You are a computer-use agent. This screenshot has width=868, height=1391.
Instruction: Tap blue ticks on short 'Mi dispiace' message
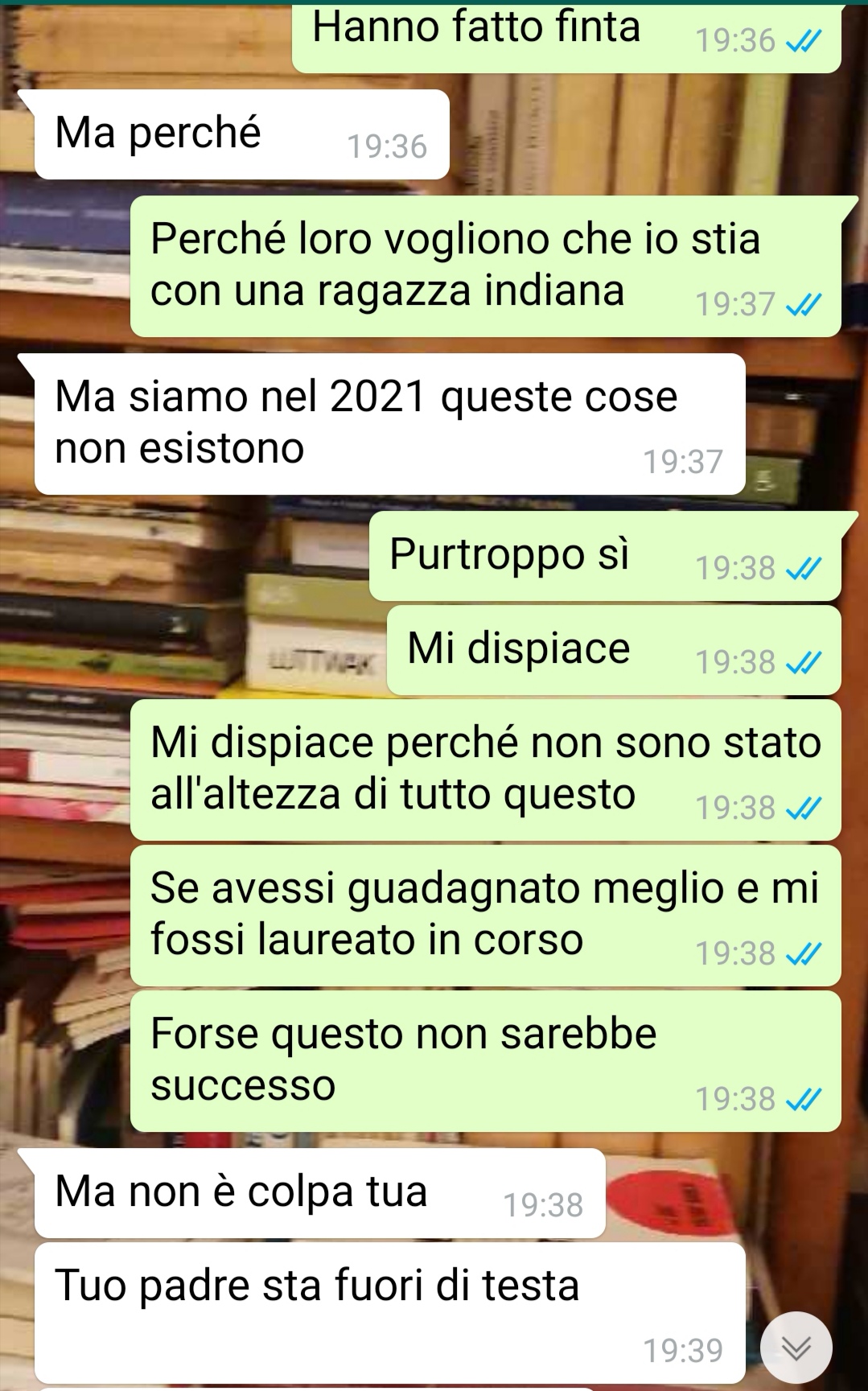[x=803, y=662]
